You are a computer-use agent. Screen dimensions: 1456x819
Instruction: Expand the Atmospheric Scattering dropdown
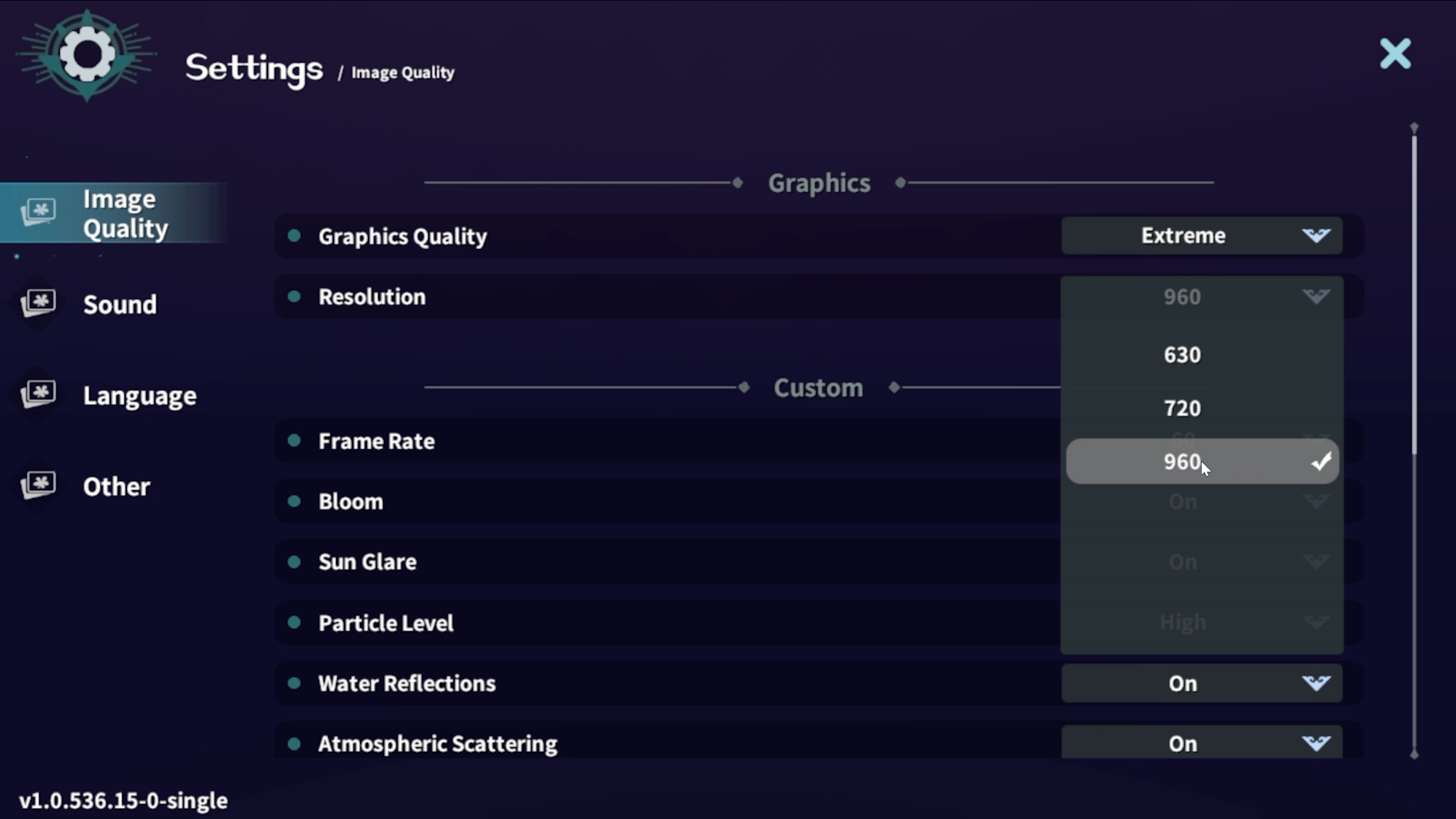coord(1201,743)
